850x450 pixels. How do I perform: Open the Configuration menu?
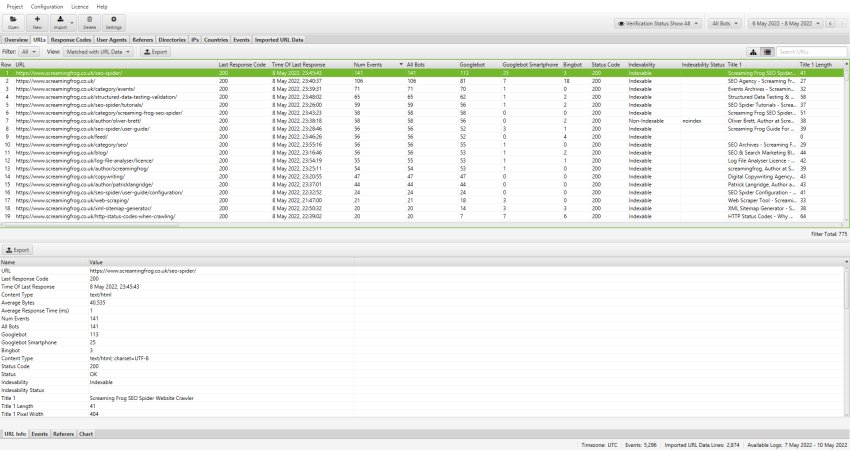[47, 7]
